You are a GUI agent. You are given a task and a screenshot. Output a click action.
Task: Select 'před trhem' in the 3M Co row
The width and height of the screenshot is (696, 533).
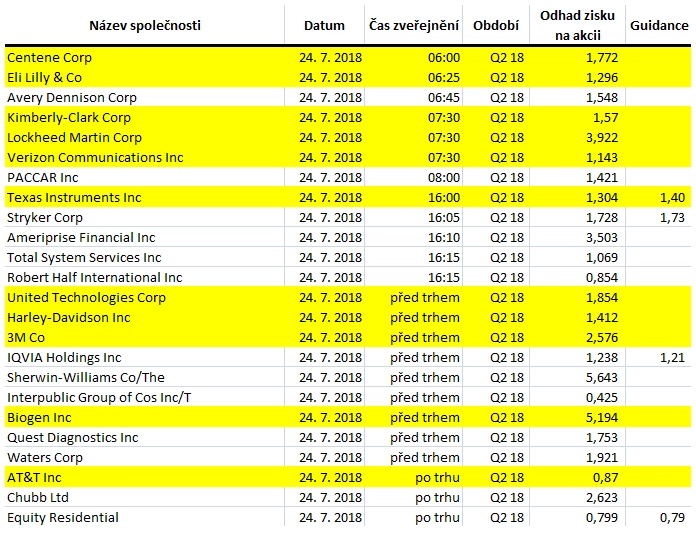(425, 337)
